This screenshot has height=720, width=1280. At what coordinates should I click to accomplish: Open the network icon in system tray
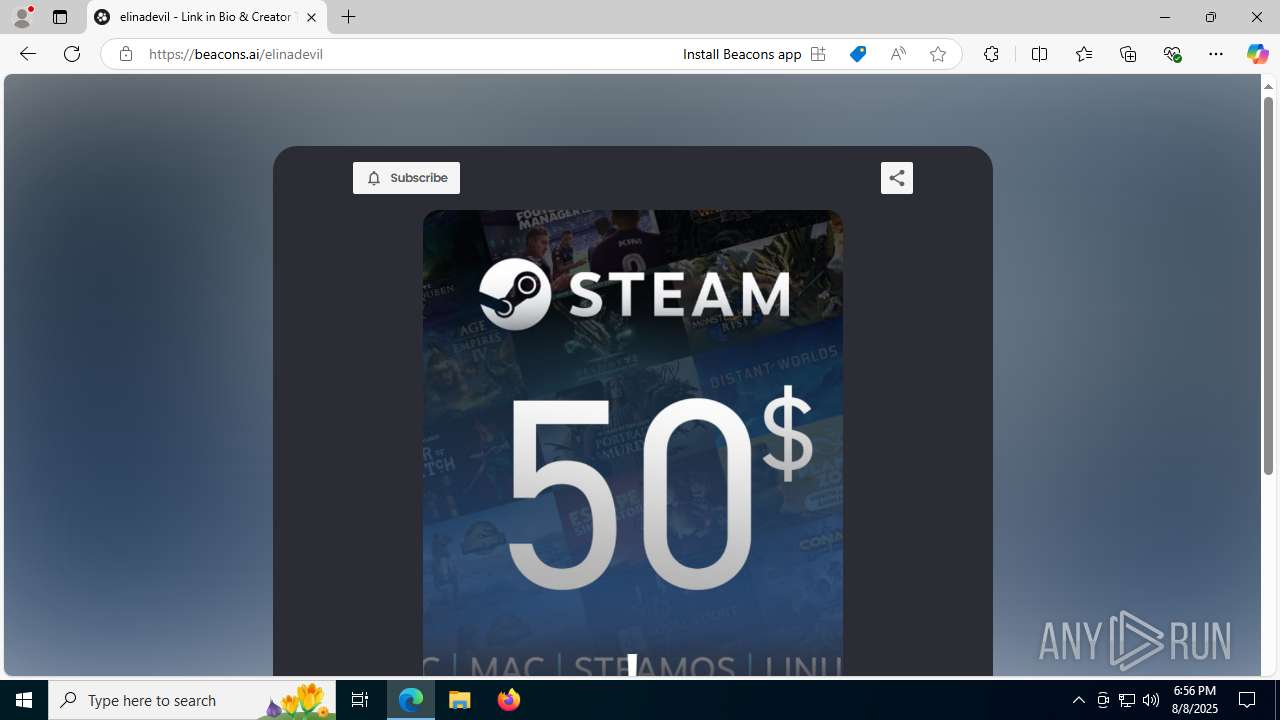click(1127, 700)
